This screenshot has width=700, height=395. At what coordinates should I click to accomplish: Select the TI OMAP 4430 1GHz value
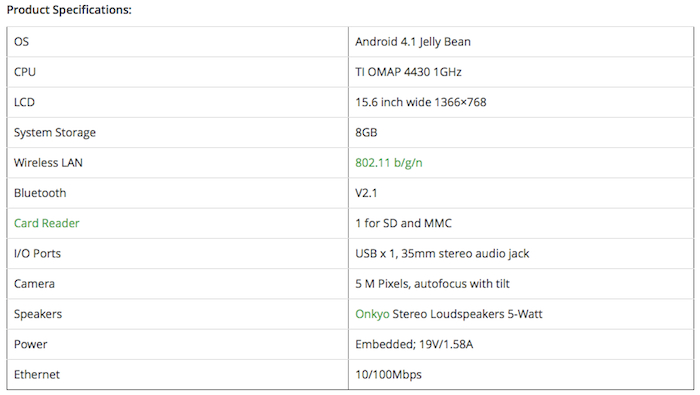(408, 72)
